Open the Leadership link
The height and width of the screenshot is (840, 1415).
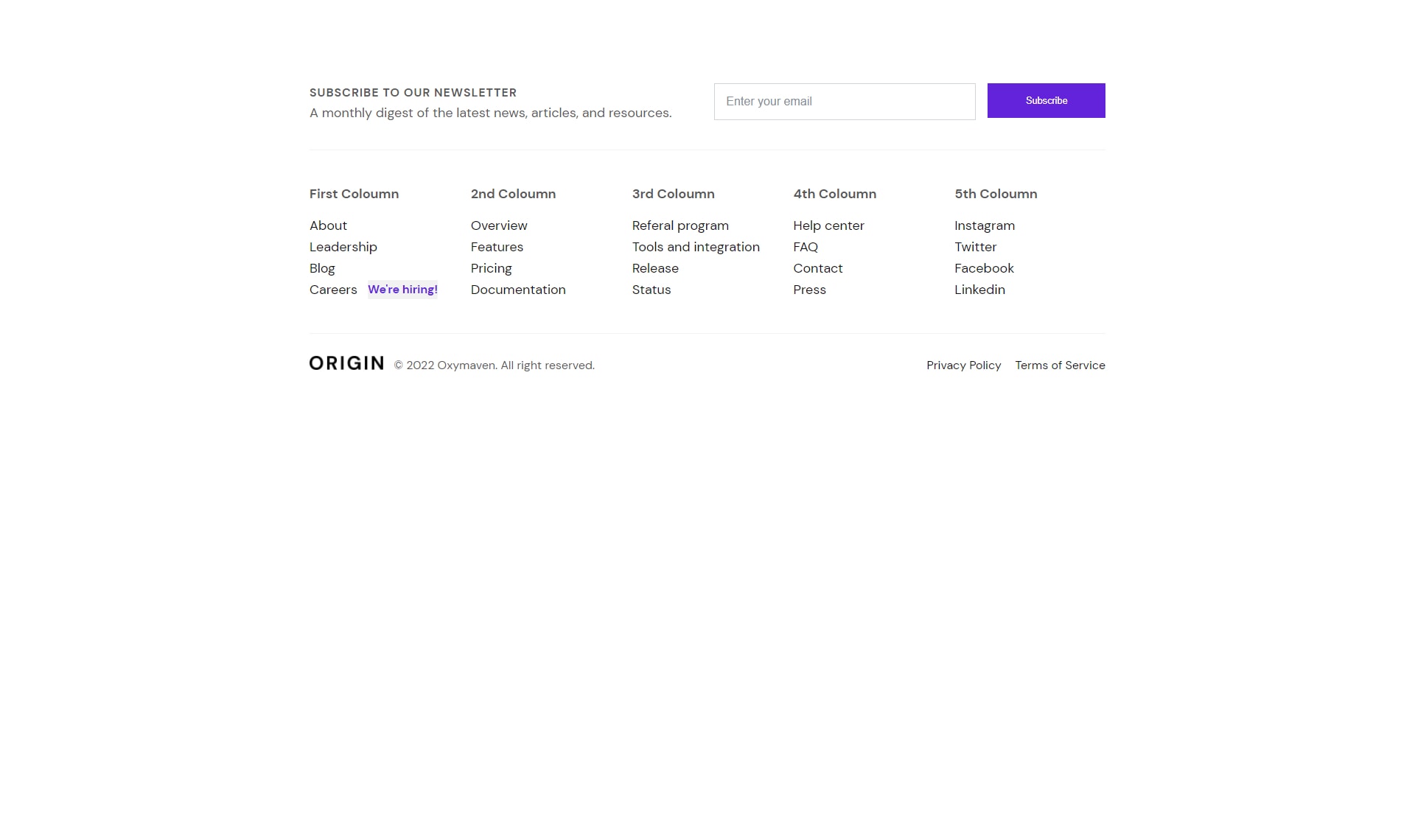(x=343, y=247)
